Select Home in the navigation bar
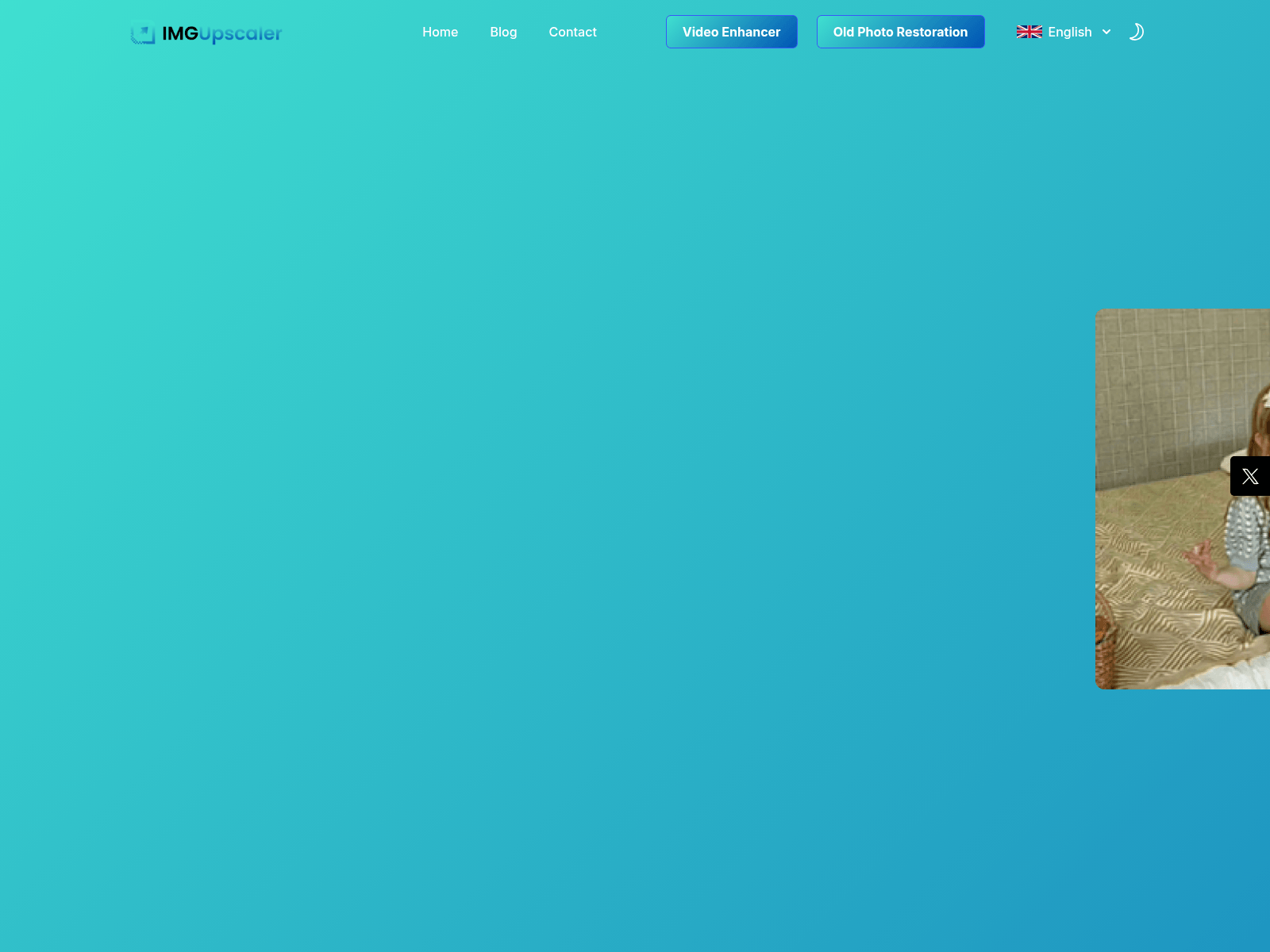The image size is (1270, 952). pos(440,32)
